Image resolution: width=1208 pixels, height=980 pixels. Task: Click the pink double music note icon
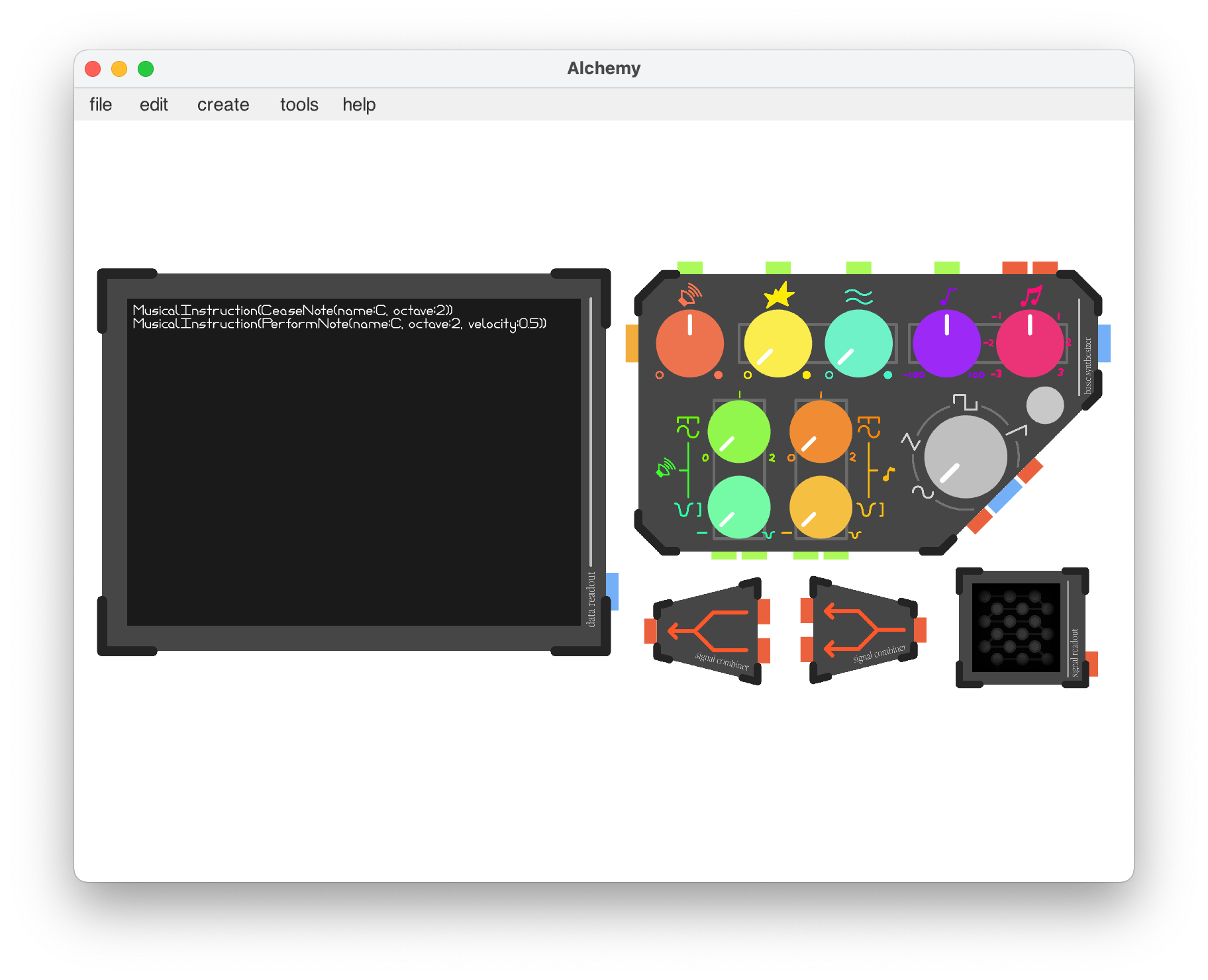point(1031,295)
